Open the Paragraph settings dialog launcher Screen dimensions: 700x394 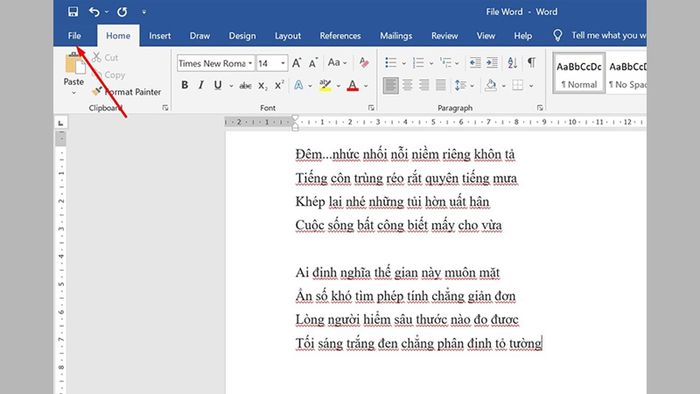click(x=540, y=108)
